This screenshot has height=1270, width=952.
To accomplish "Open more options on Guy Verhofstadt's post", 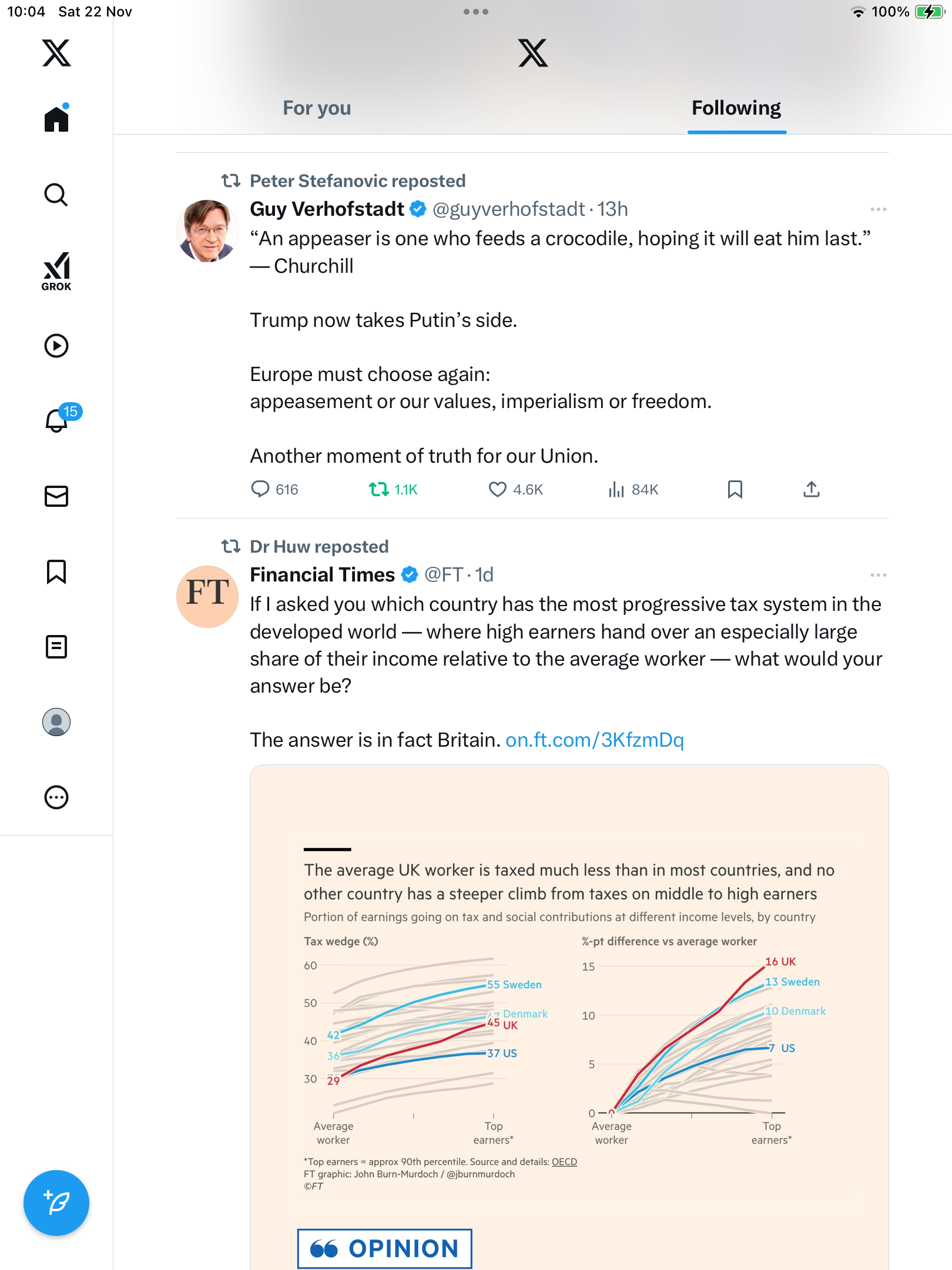I will pyautogui.click(x=878, y=209).
